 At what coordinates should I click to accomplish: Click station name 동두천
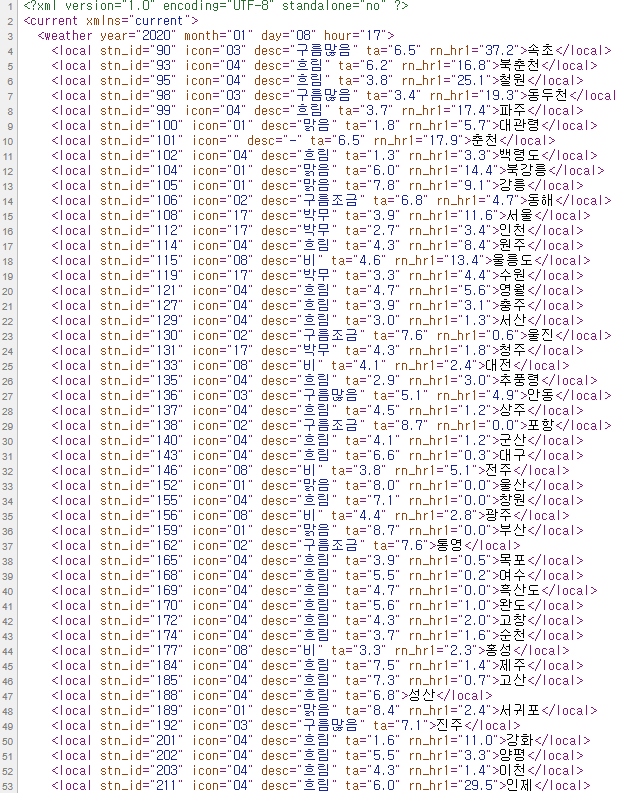(x=548, y=96)
